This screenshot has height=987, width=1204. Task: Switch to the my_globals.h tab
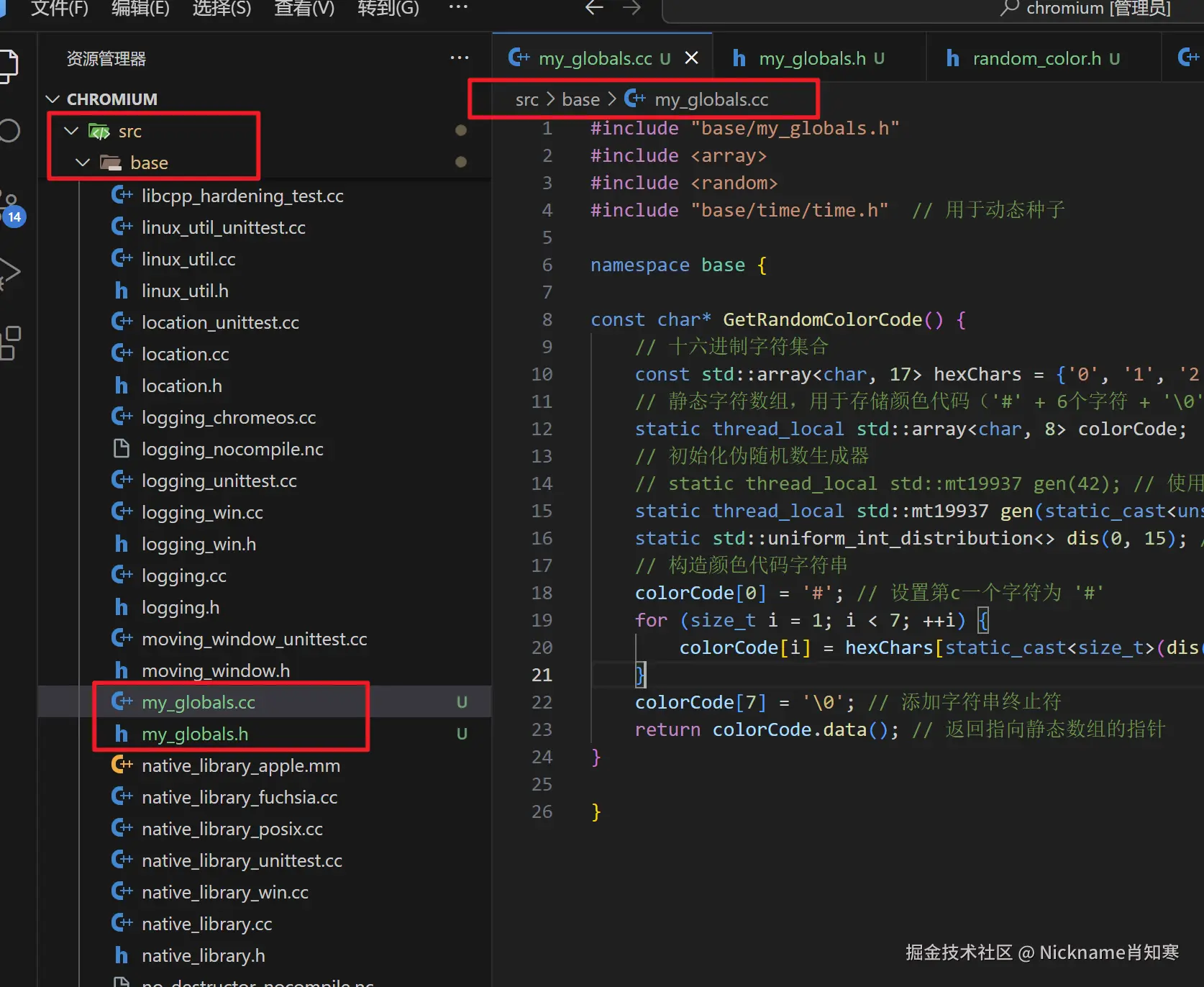click(818, 58)
